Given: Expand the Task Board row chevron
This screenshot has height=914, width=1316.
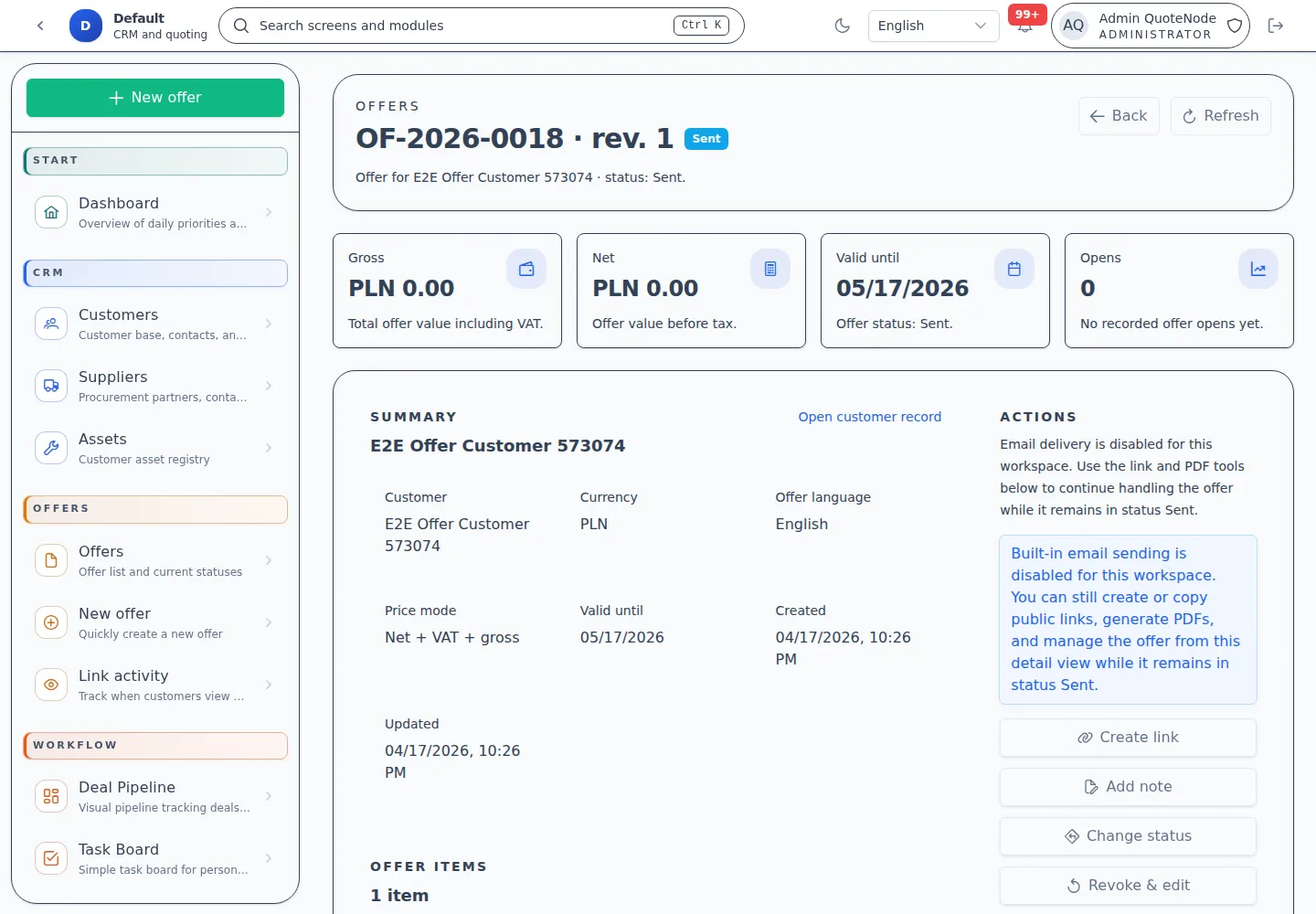Looking at the screenshot, I should [269, 858].
